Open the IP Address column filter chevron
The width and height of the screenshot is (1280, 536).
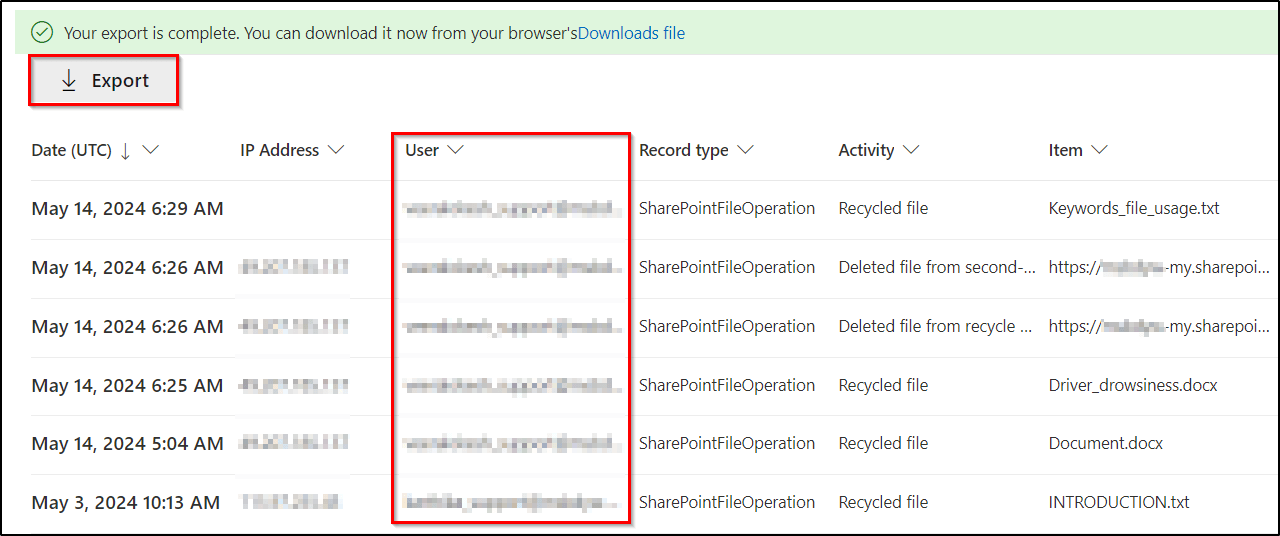(x=336, y=150)
